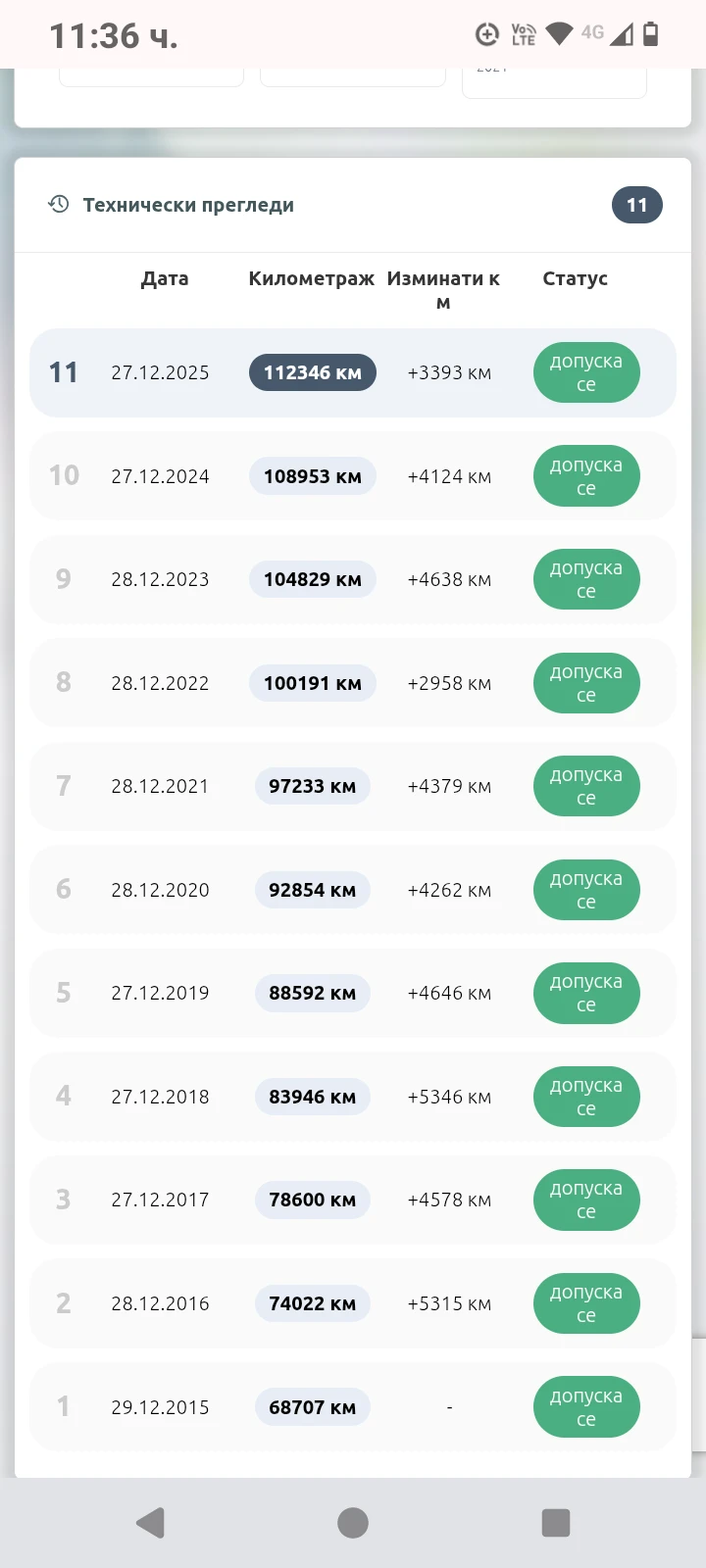Tap допуска се status for 27.12.2024

[x=586, y=476]
